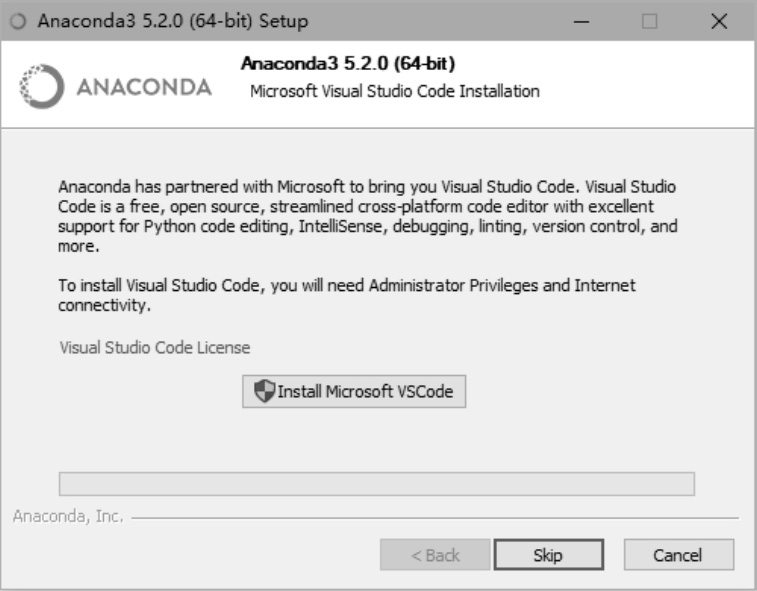Click the empty installation progress bar
Viewport: 757px width, 591px height.
pos(377,484)
